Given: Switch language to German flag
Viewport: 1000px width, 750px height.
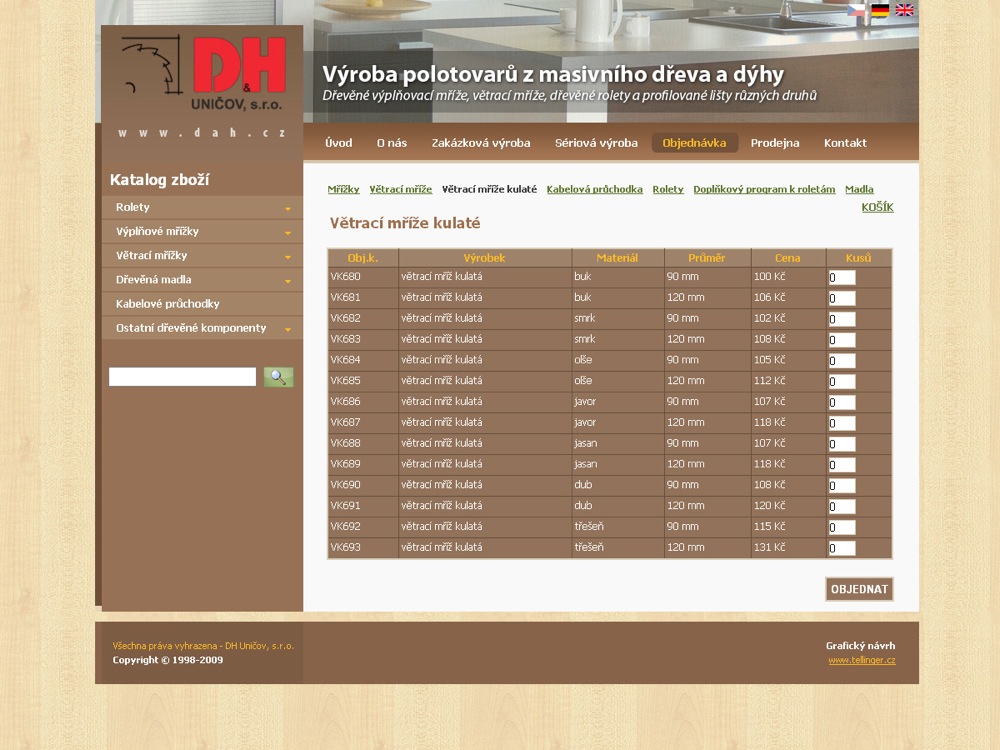Looking at the screenshot, I should coord(880,10).
